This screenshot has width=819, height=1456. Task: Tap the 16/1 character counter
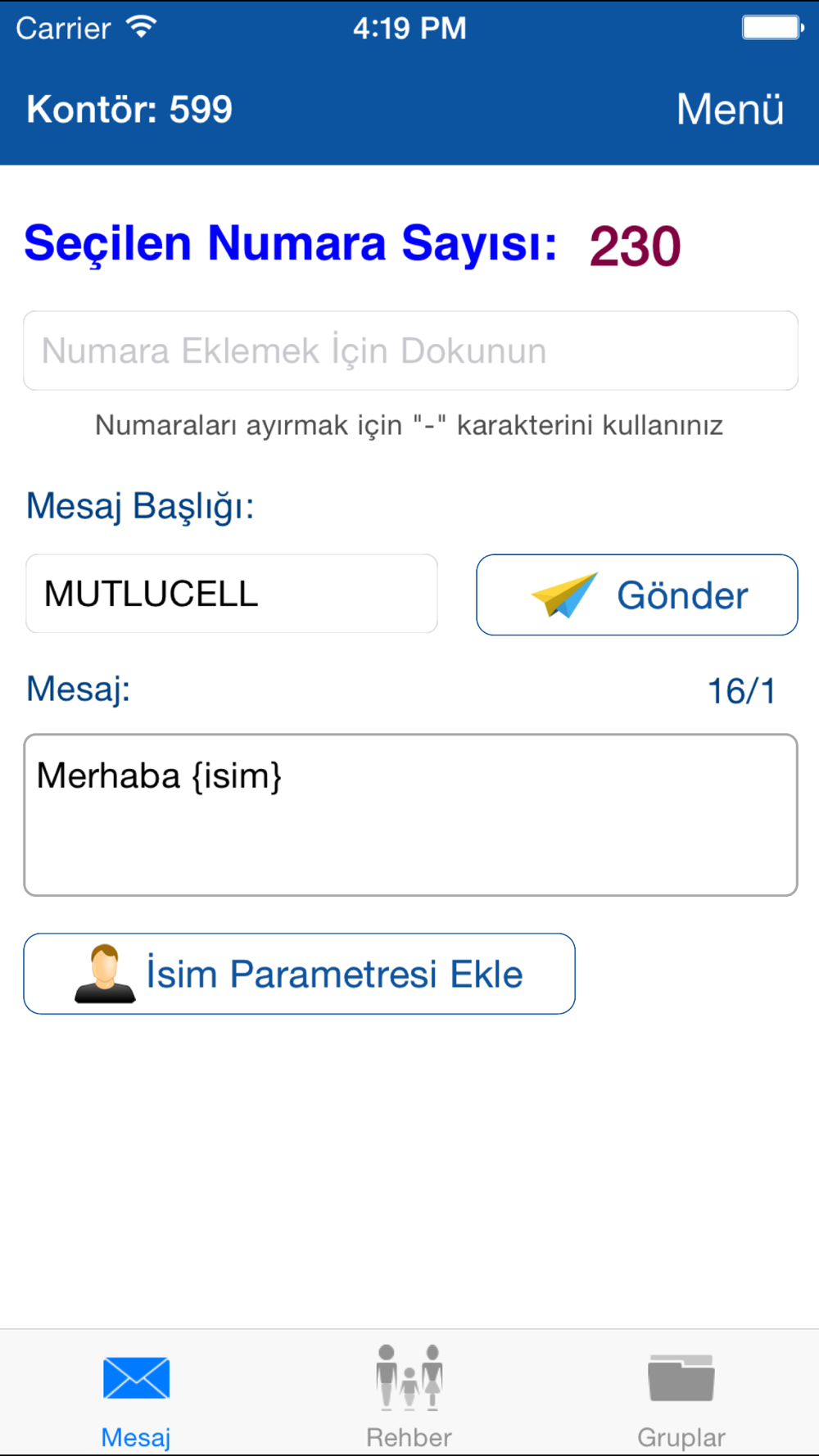[741, 690]
